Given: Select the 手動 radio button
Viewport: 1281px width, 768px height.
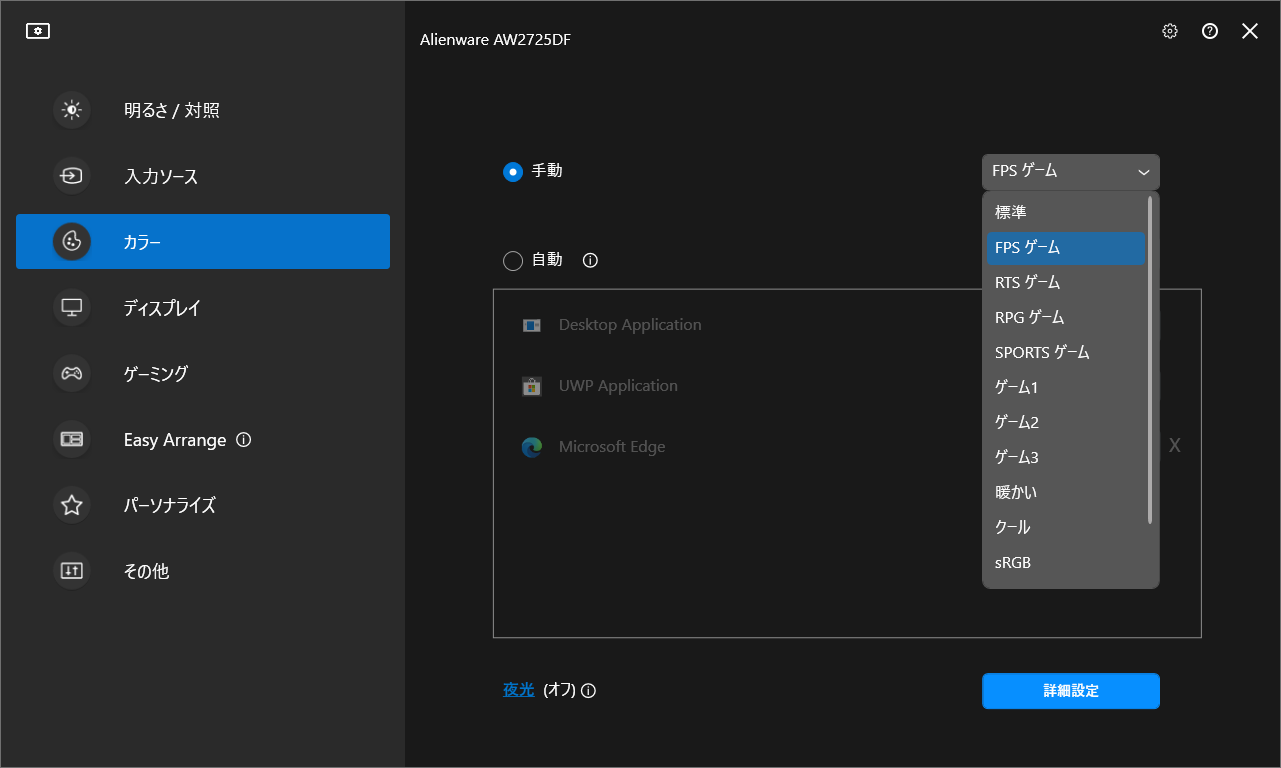Looking at the screenshot, I should tap(513, 172).
